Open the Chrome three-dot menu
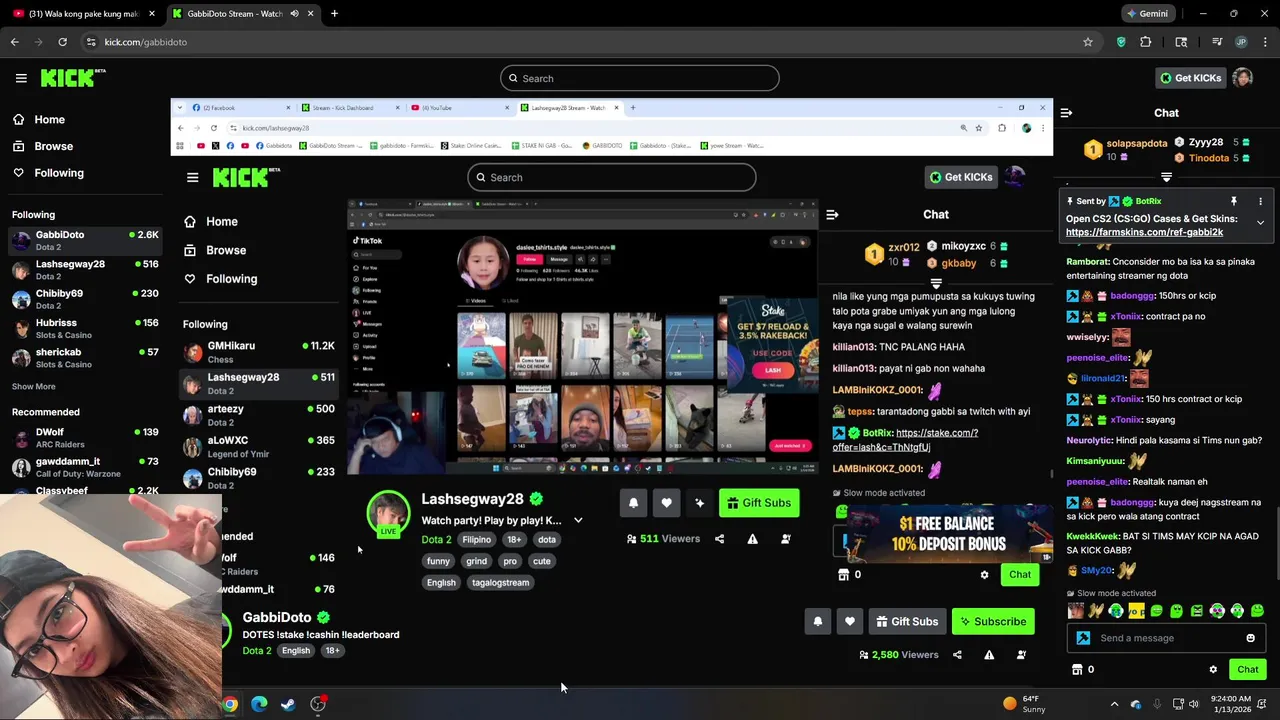The height and width of the screenshot is (720, 1280). 1265,42
